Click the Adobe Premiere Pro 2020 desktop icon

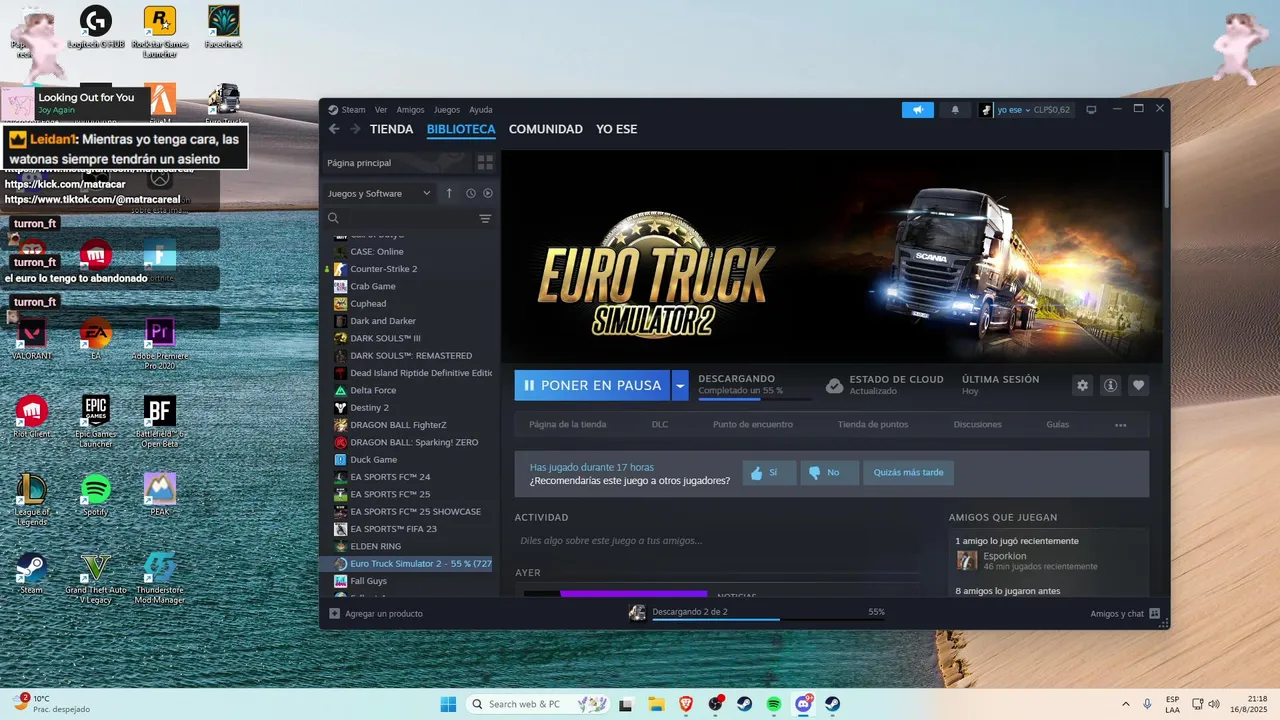(x=160, y=344)
